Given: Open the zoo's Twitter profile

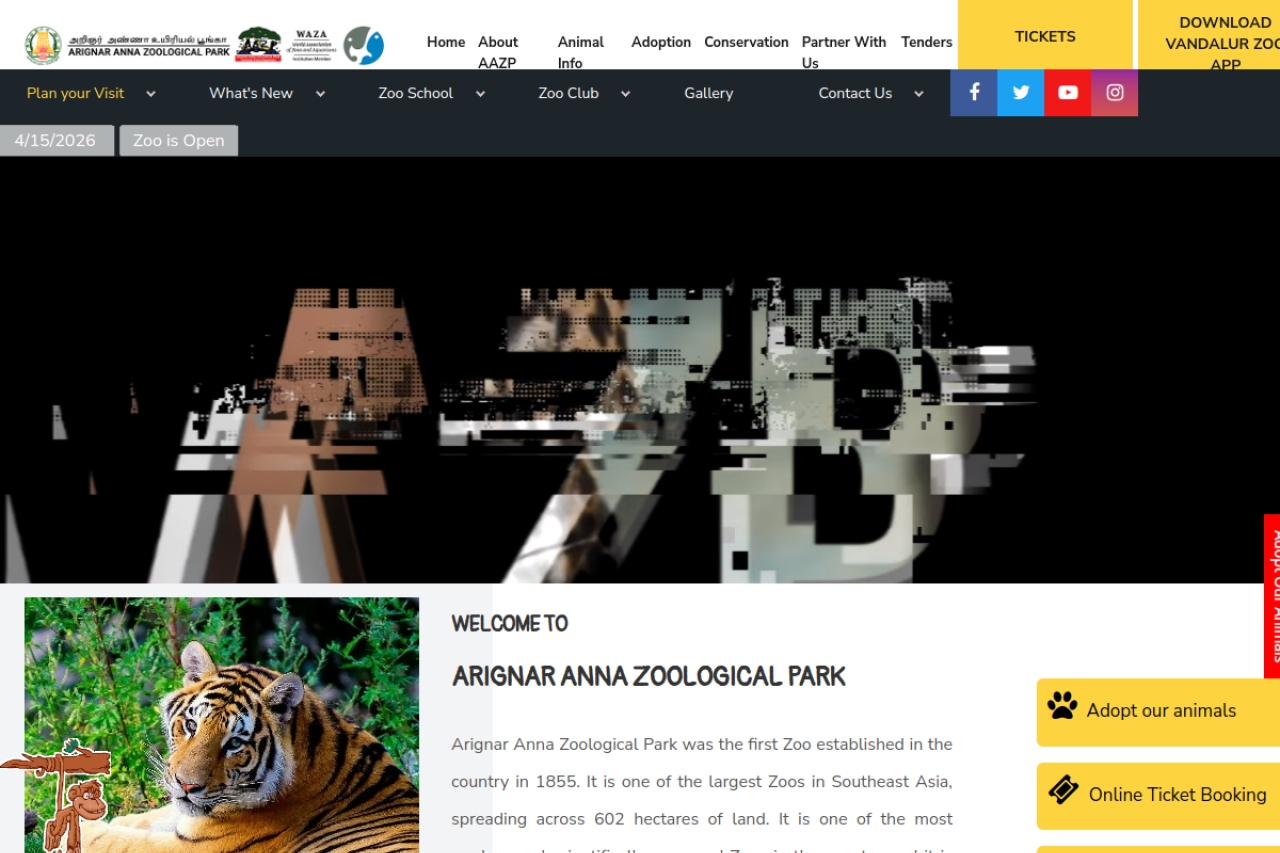Looking at the screenshot, I should coord(1021,93).
